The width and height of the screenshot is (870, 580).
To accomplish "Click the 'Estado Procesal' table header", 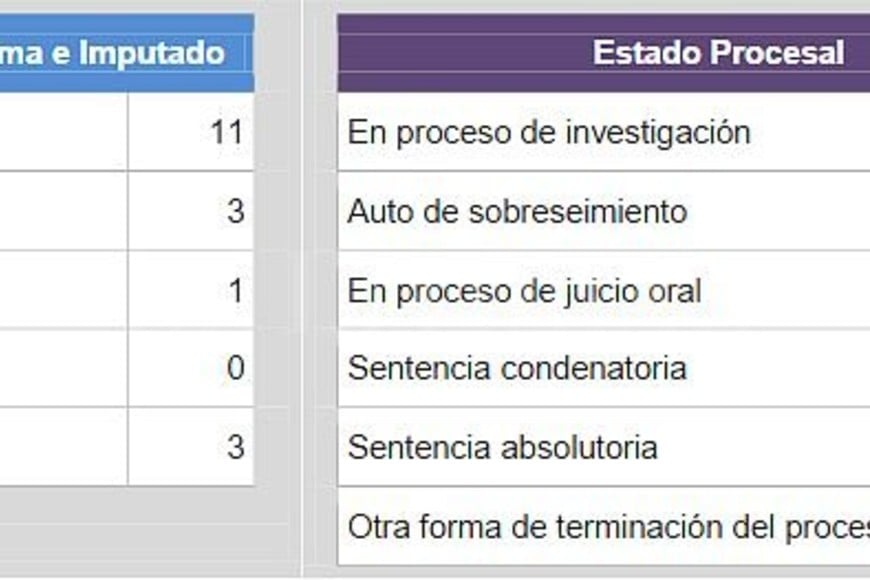I will [x=717, y=53].
